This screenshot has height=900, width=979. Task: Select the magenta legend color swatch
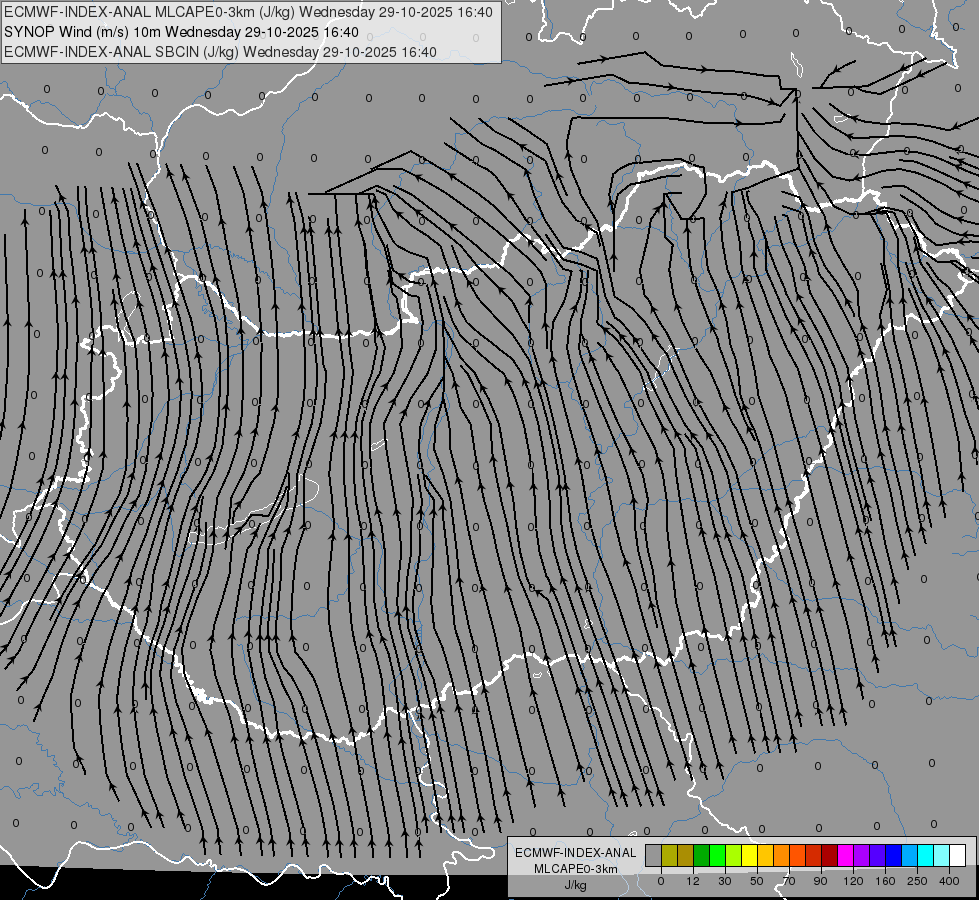[x=845, y=855]
